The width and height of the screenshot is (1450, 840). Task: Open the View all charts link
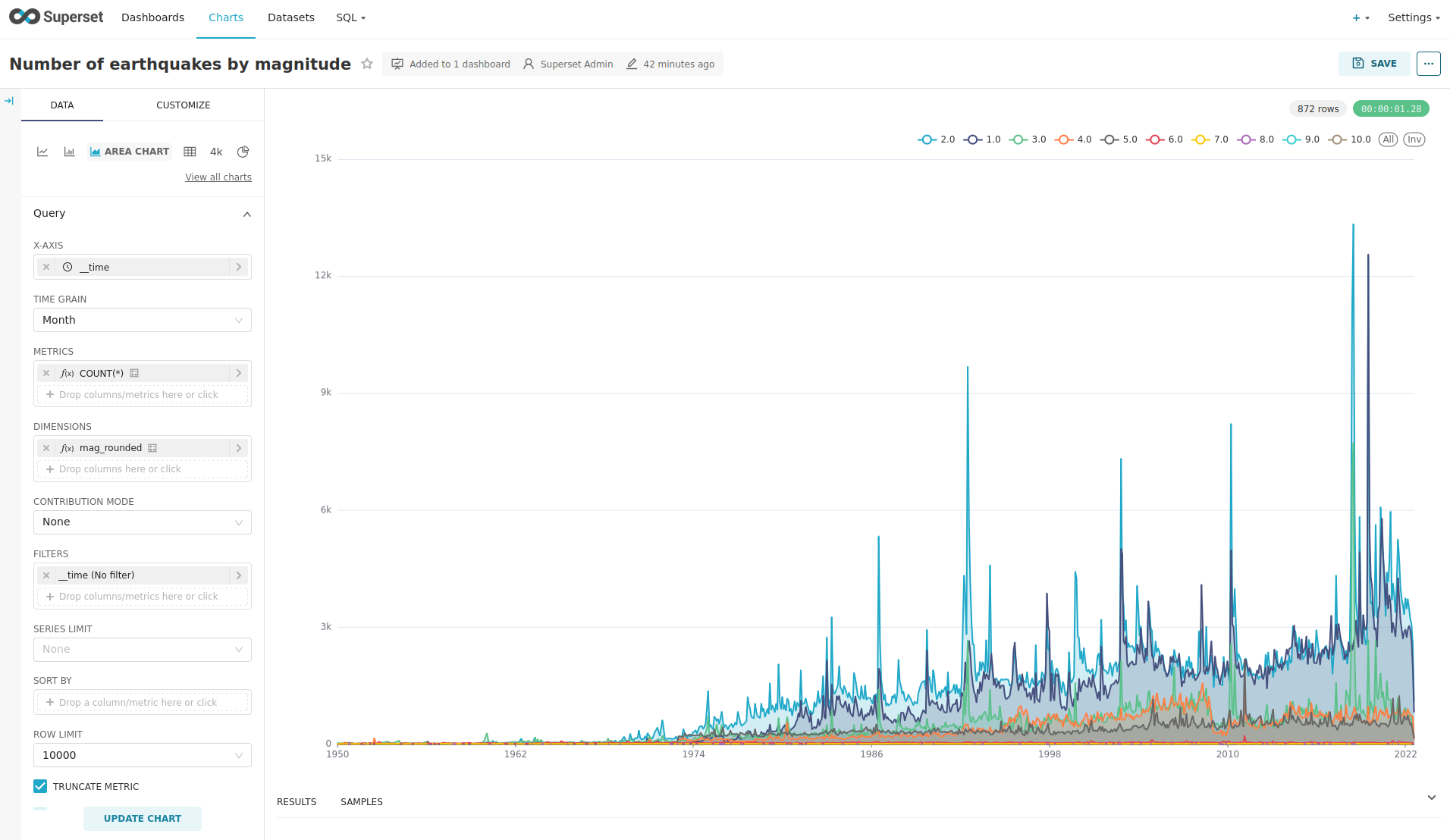point(218,177)
